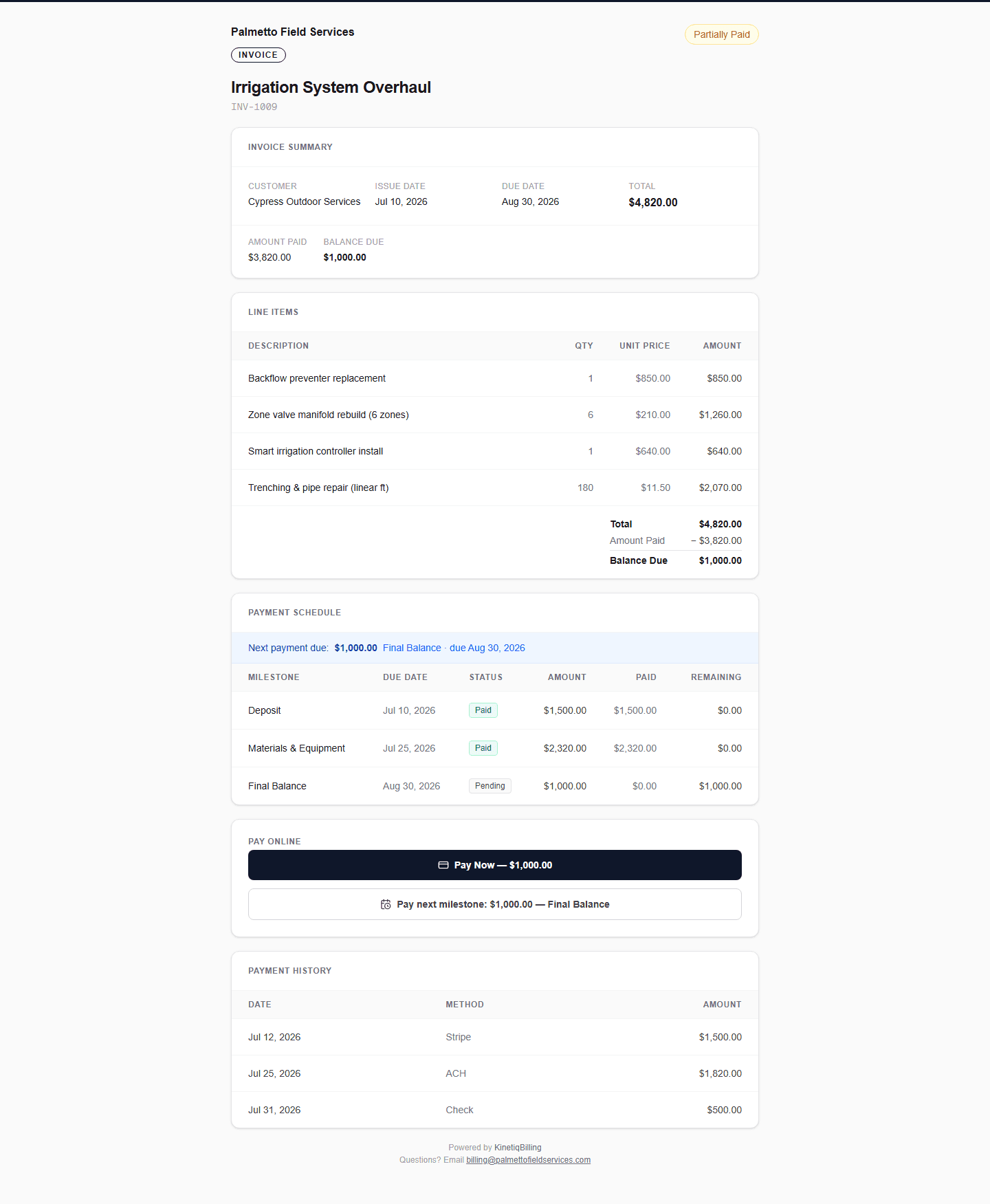Click the quantity 180 cell
The height and width of the screenshot is (1204, 990).
(585, 488)
